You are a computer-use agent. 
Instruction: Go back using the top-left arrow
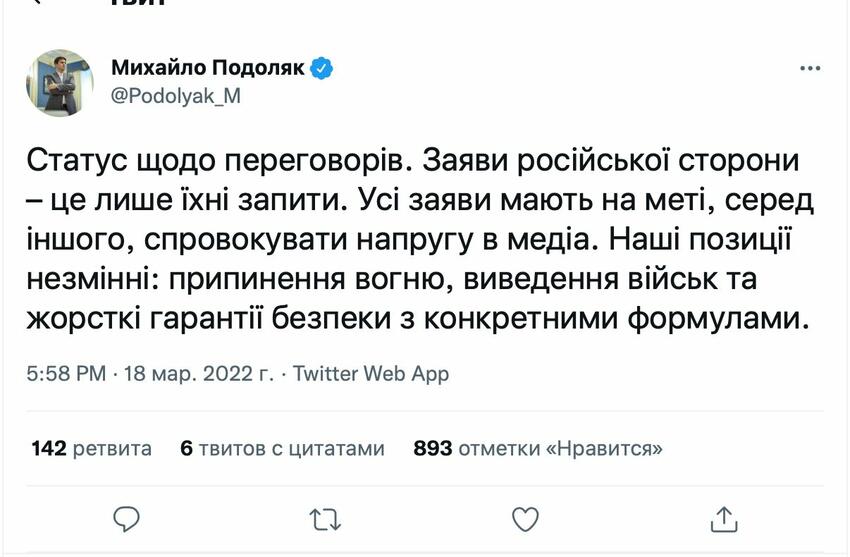(x=38, y=2)
